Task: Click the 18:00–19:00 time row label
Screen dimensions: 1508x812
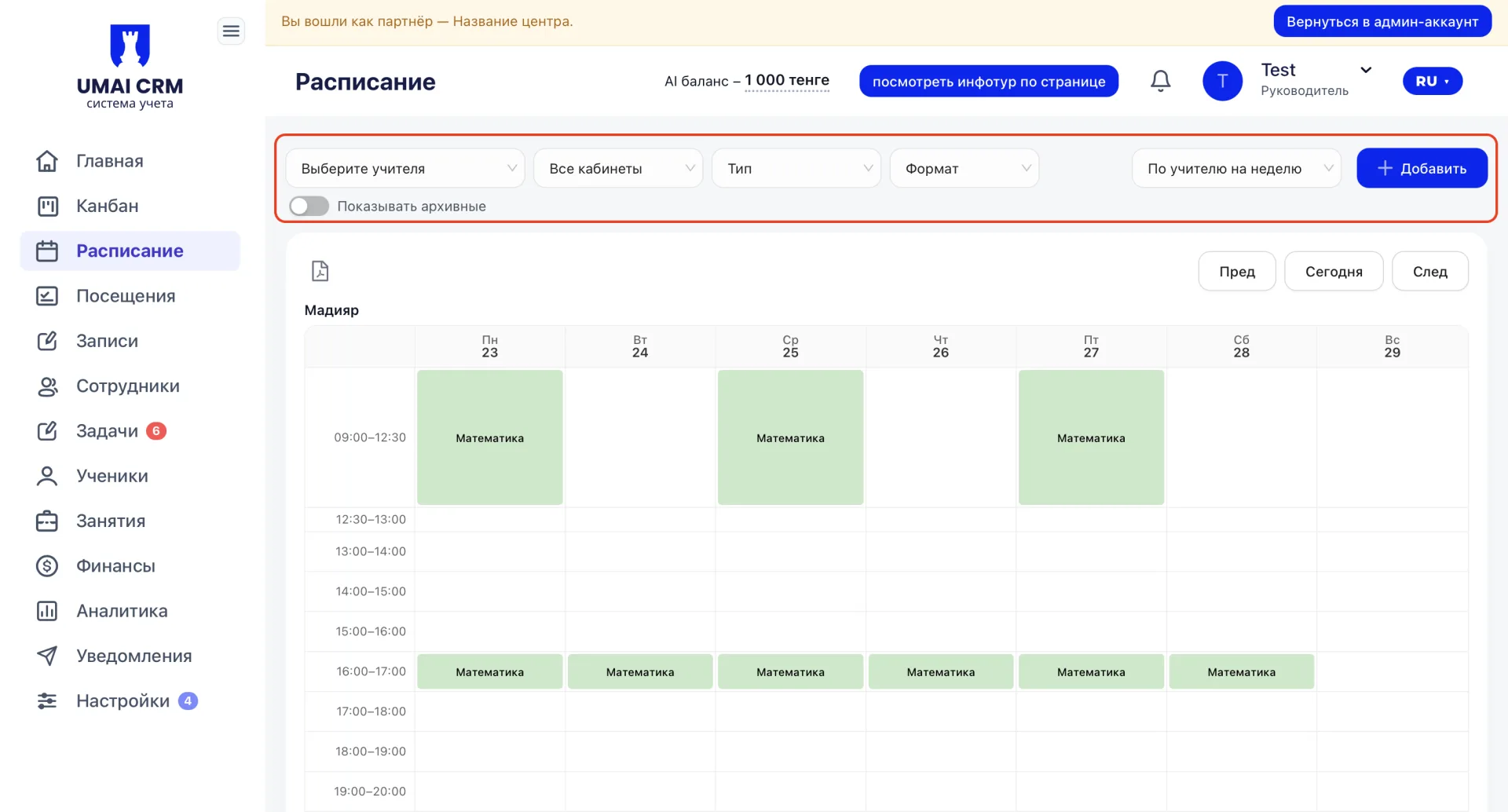Action: pos(371,752)
